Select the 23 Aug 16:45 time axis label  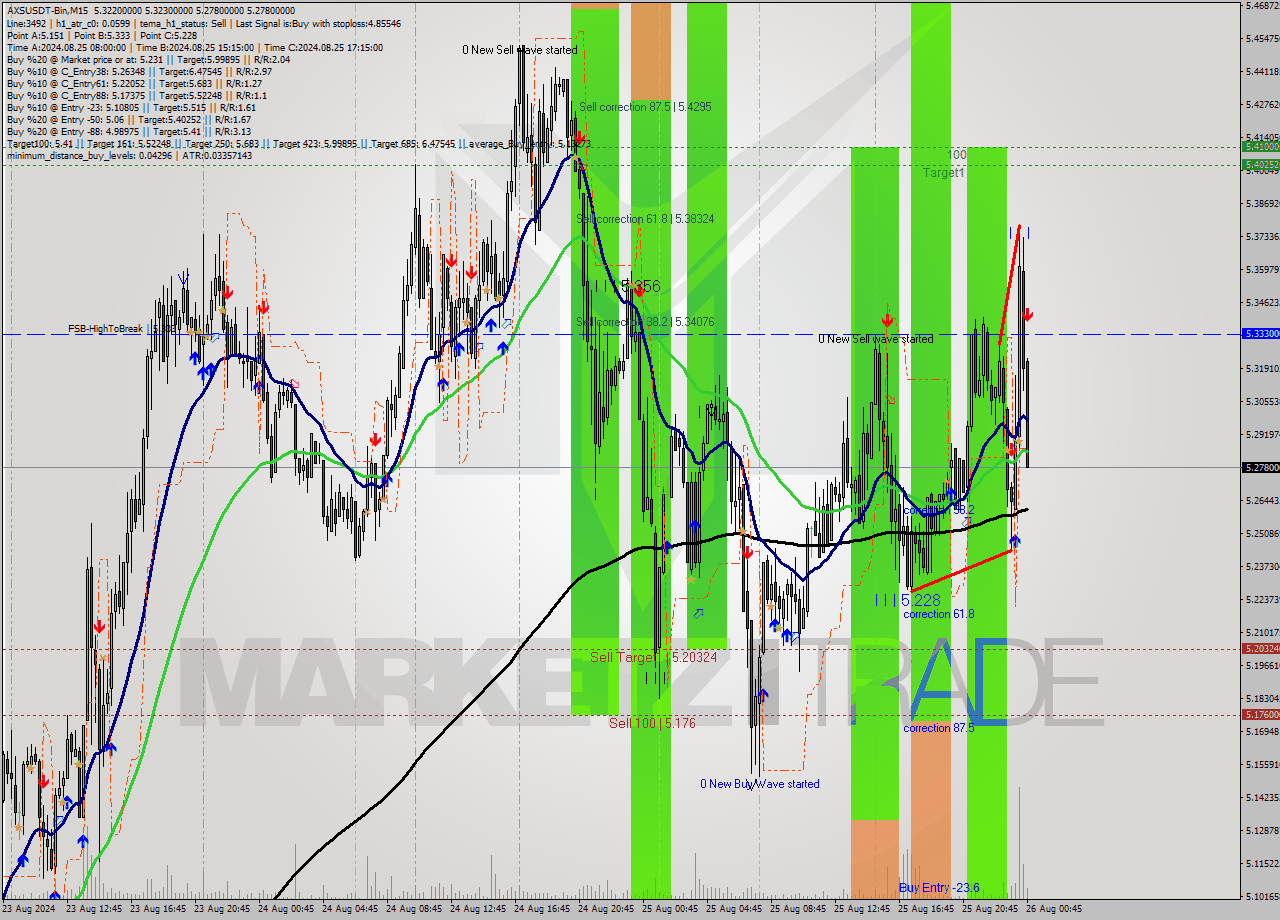coord(157,909)
